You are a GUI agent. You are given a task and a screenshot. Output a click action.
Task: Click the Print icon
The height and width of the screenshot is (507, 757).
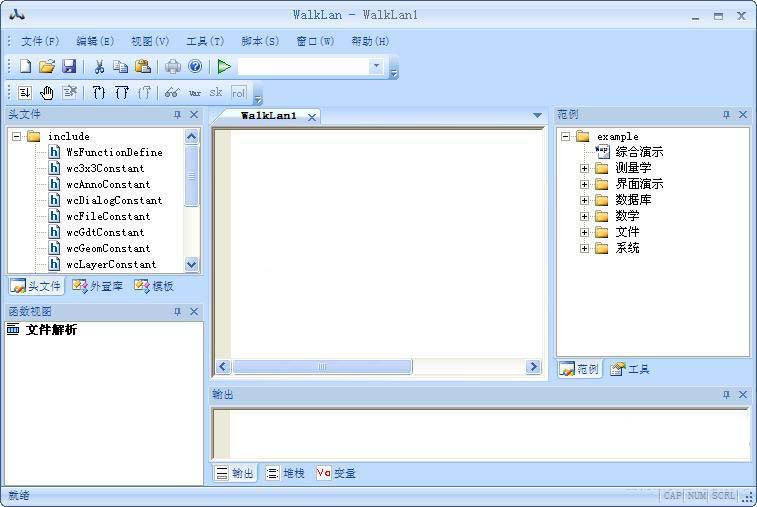click(173, 66)
